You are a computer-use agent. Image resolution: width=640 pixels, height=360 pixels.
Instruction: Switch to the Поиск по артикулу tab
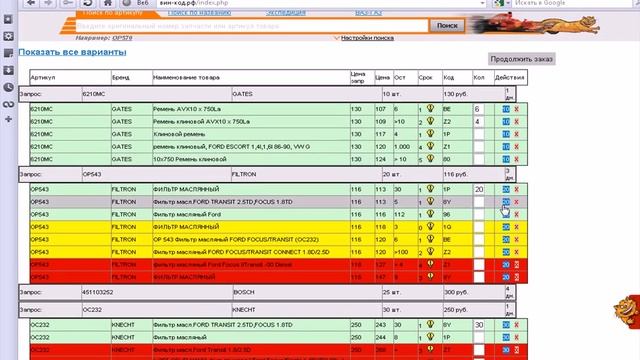[112, 13]
